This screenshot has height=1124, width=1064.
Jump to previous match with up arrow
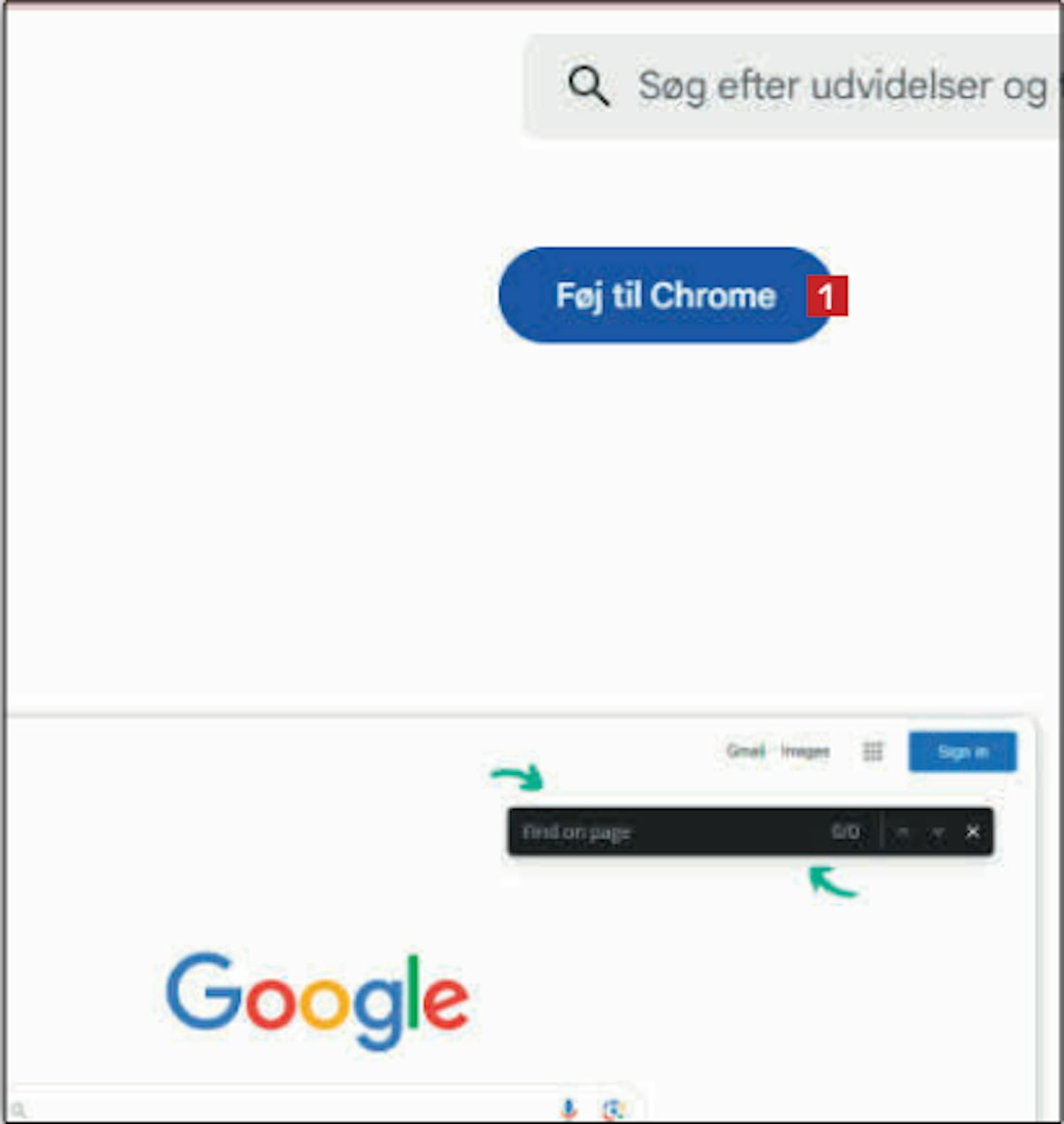tap(903, 832)
